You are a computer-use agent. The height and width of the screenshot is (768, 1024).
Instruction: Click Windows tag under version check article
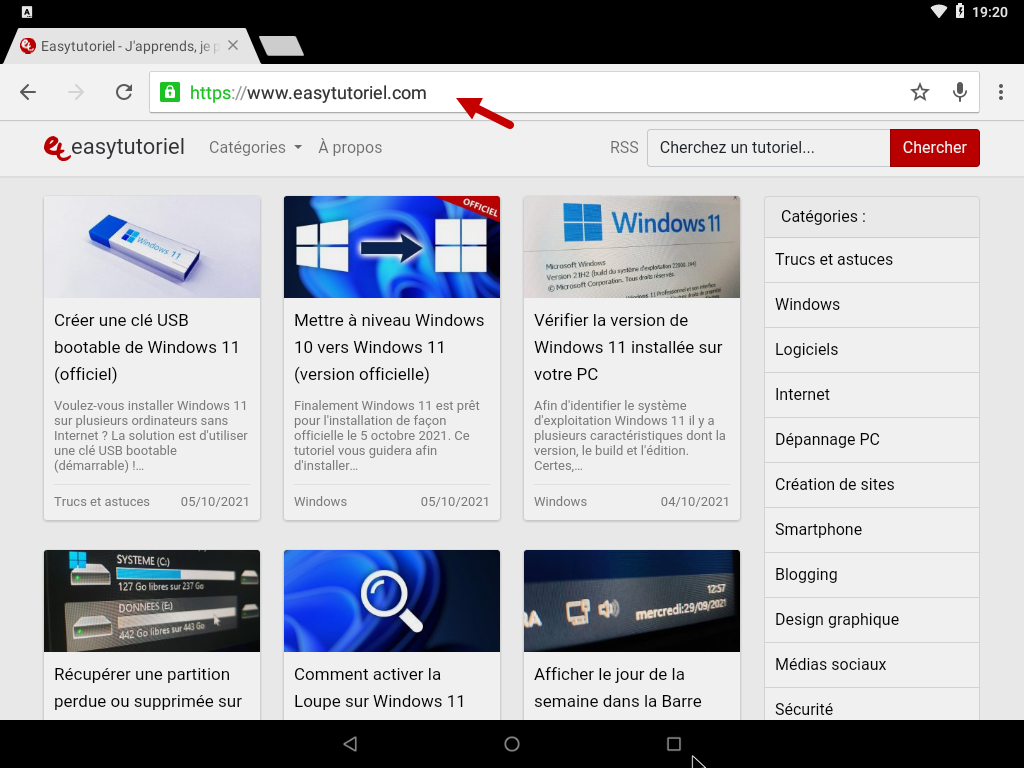(560, 502)
